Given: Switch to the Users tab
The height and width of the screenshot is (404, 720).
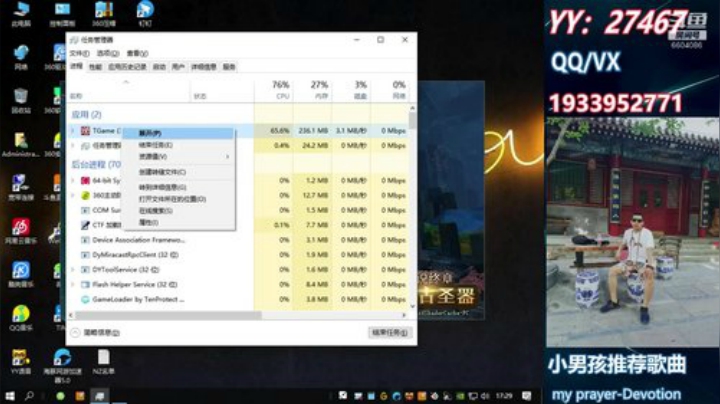Looking at the screenshot, I should point(178,67).
